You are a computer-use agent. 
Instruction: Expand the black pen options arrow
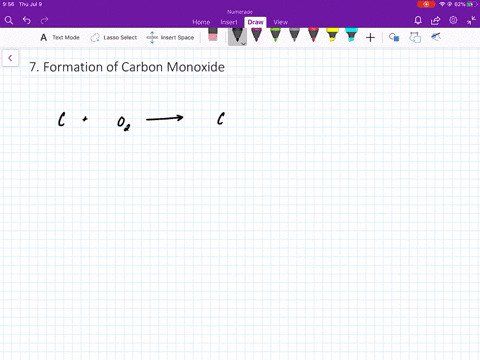244,43
